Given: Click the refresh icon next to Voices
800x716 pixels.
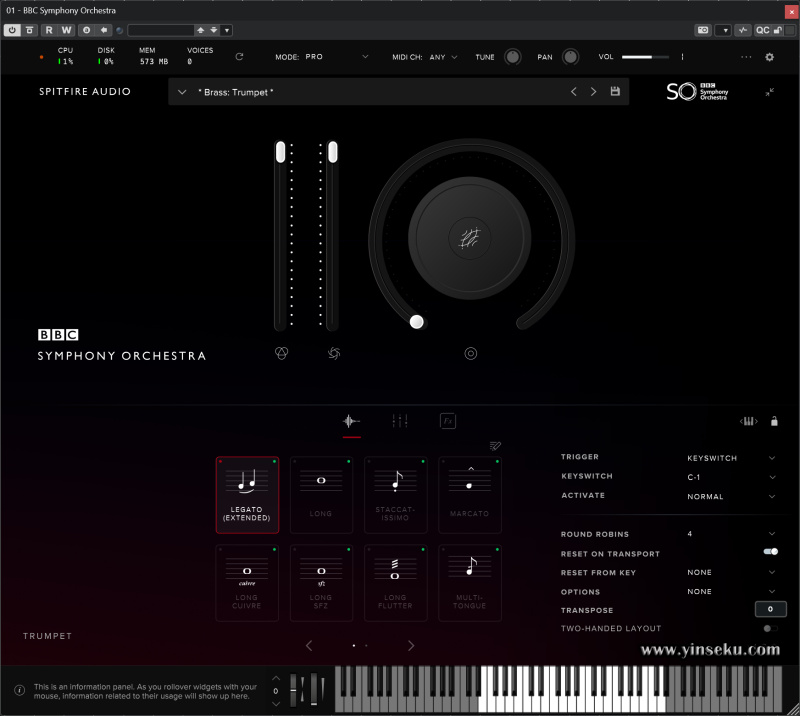Looking at the screenshot, I should click(x=239, y=57).
